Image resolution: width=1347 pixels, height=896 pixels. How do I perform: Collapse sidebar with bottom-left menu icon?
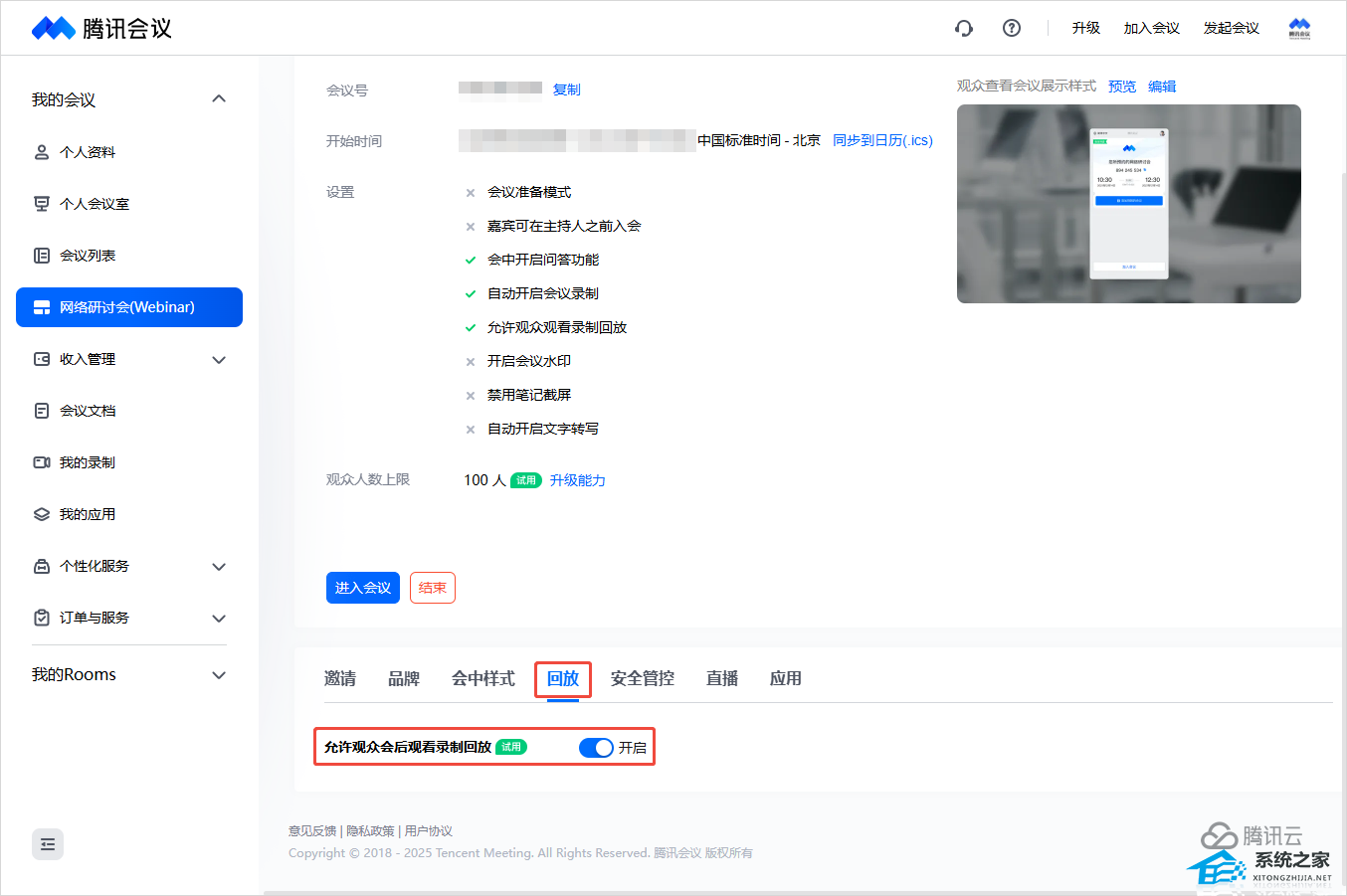pyautogui.click(x=48, y=844)
